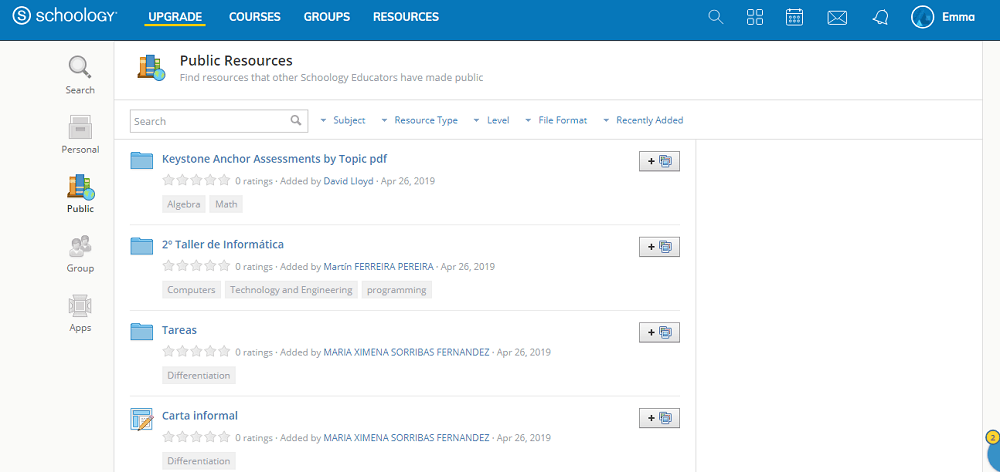Open the File Format filter dropdown
This screenshot has height=472, width=1000.
[556, 120]
